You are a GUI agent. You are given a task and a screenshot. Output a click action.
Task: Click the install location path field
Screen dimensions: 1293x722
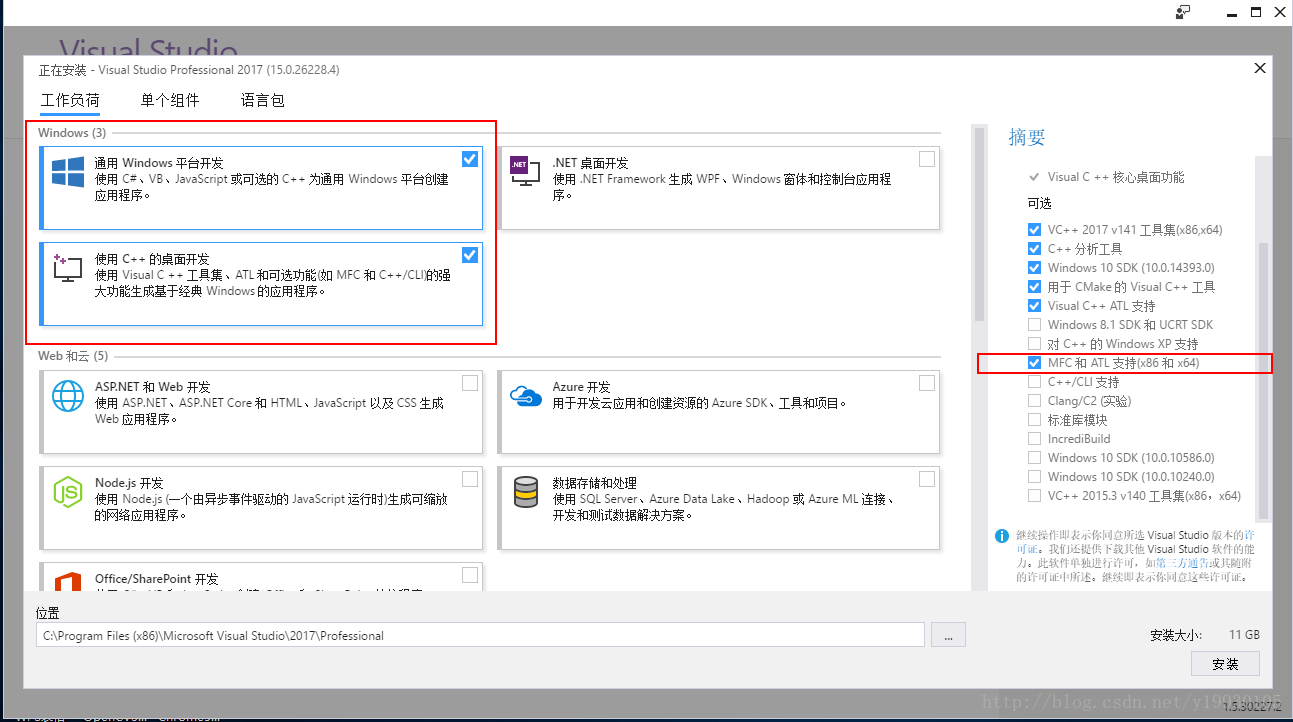pyautogui.click(x=480, y=635)
